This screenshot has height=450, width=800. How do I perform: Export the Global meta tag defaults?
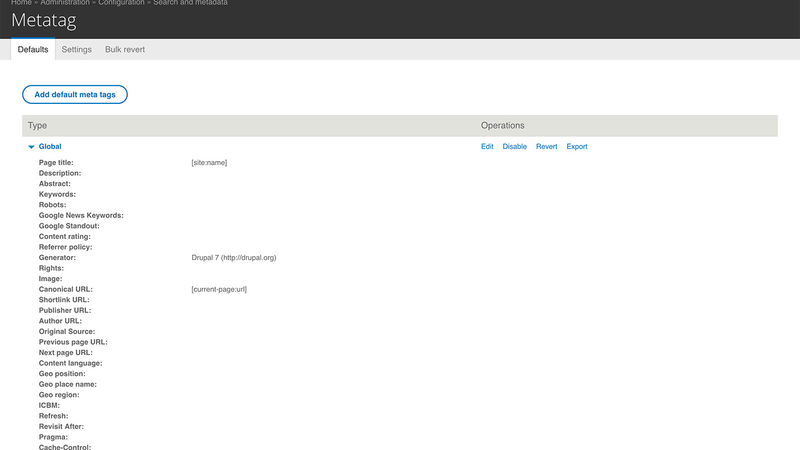point(577,146)
